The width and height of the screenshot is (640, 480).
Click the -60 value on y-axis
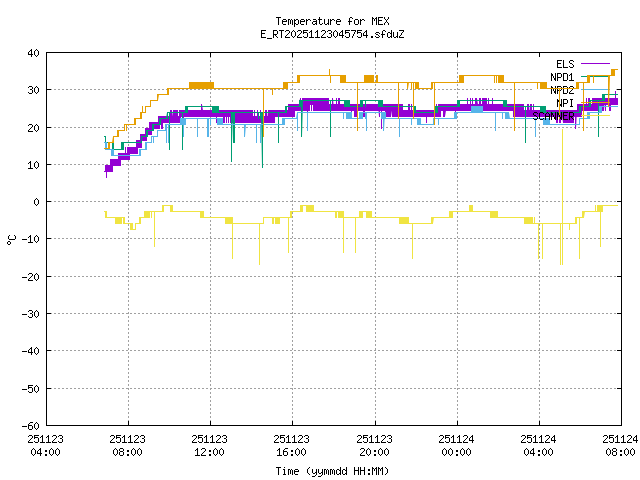click(x=30, y=425)
